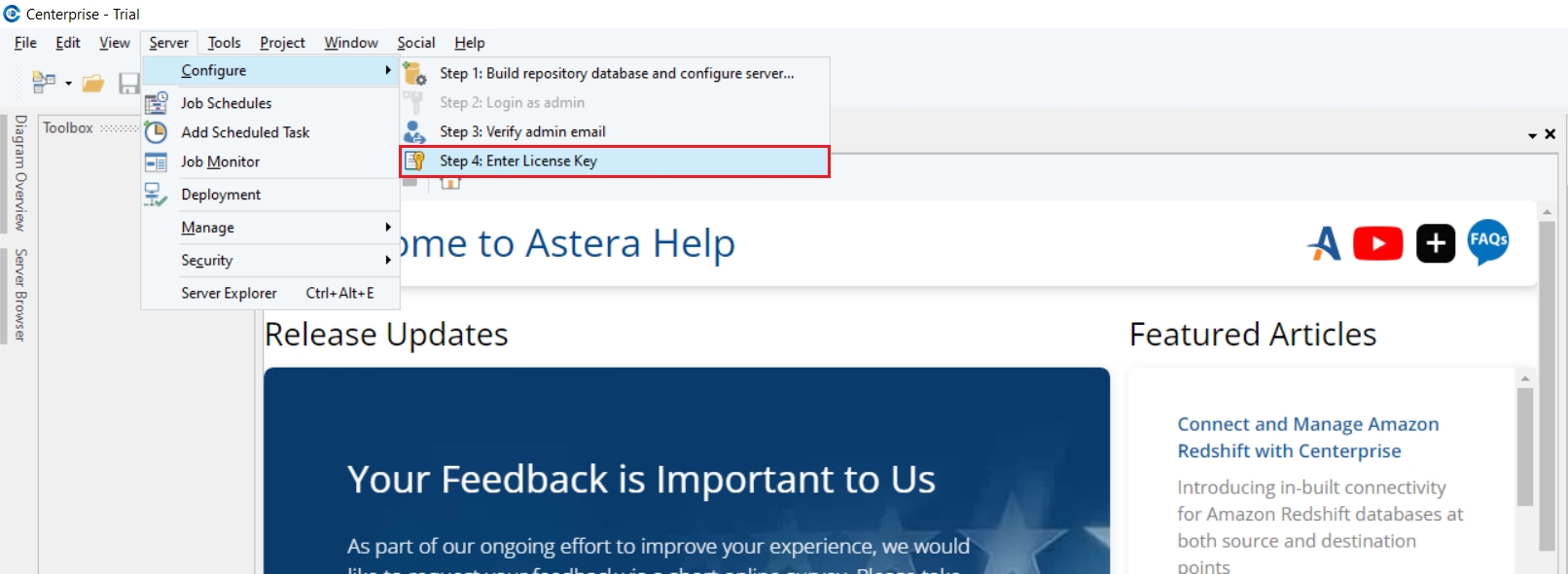This screenshot has width=1568, height=574.
Task: Click the Featured Articles scrollbar up arrow
Action: pyautogui.click(x=1525, y=378)
